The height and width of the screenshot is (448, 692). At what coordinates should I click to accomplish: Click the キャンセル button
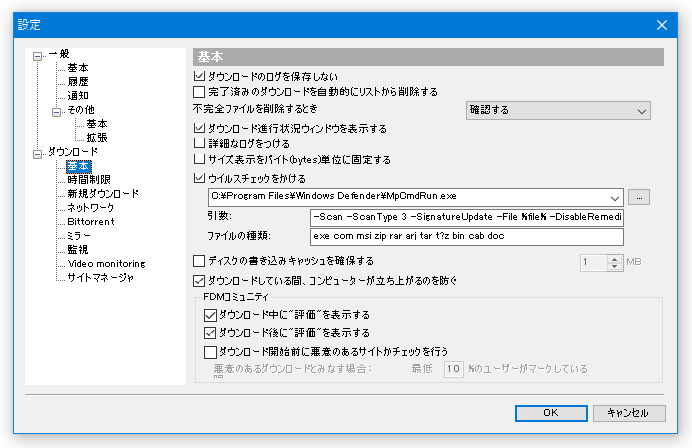(x=628, y=413)
